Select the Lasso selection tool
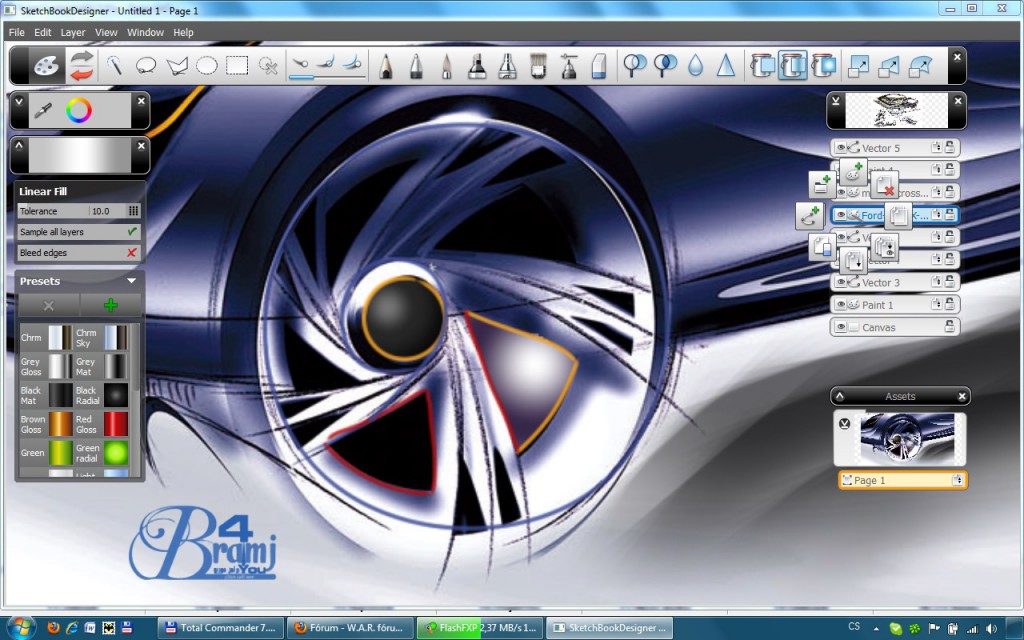The width and height of the screenshot is (1024, 640). [144, 66]
